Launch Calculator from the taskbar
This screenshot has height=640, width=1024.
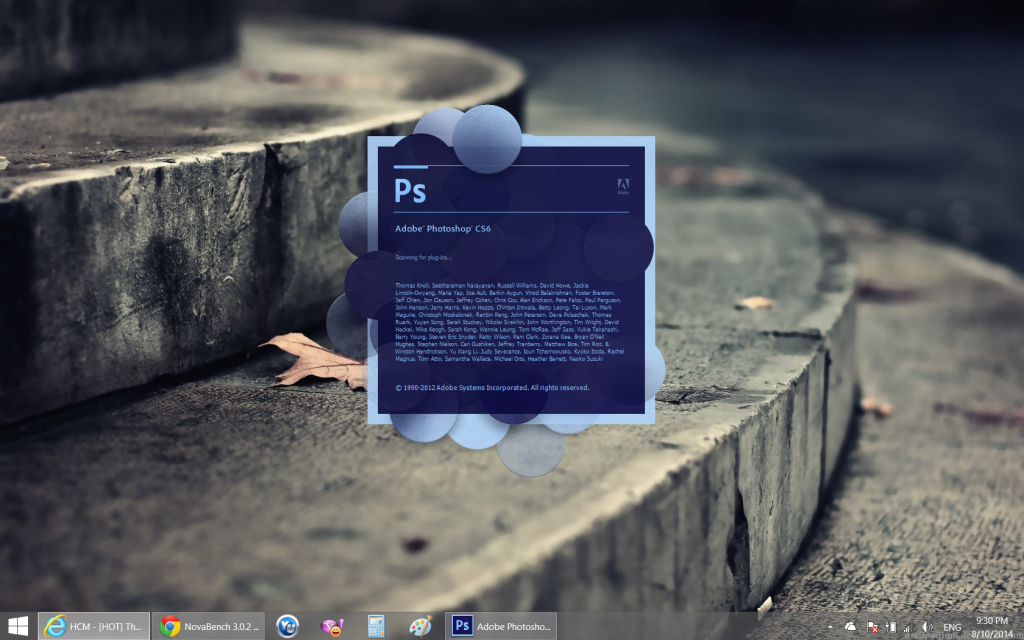click(376, 626)
